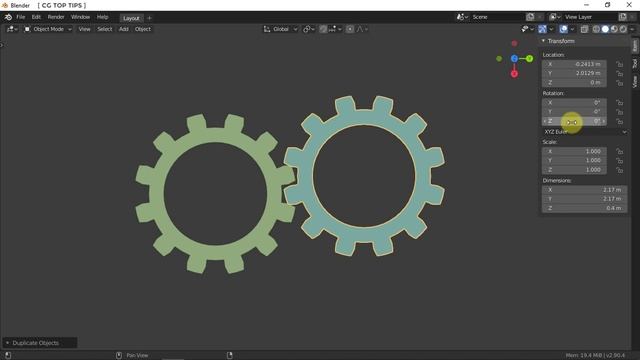
Task: Click the blue Z axis gizmo ball
Action: (514, 59)
